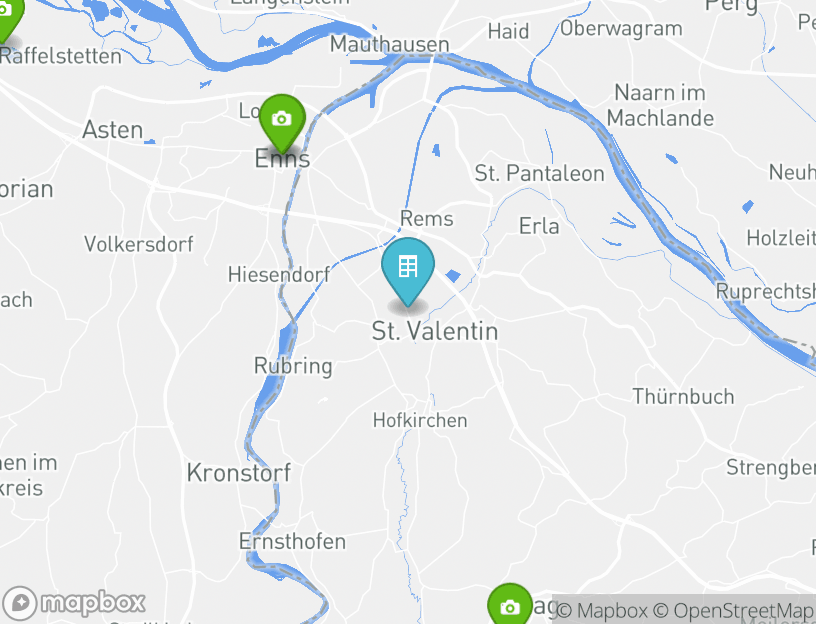Select the Volkersdorf place label
The width and height of the screenshot is (816, 624).
pyautogui.click(x=139, y=244)
